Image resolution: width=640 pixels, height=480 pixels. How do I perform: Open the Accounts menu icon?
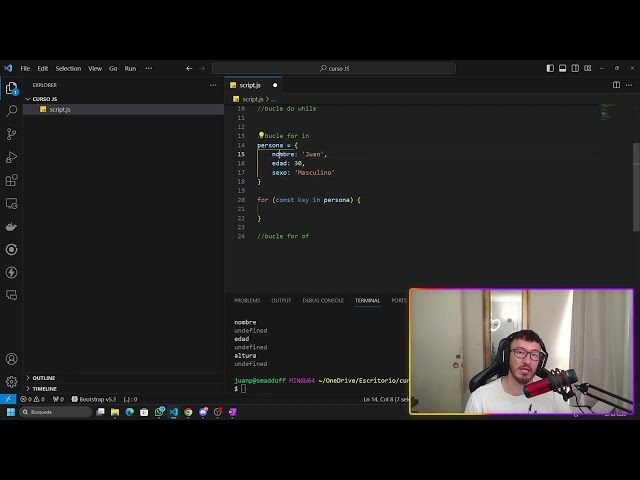click(11, 359)
